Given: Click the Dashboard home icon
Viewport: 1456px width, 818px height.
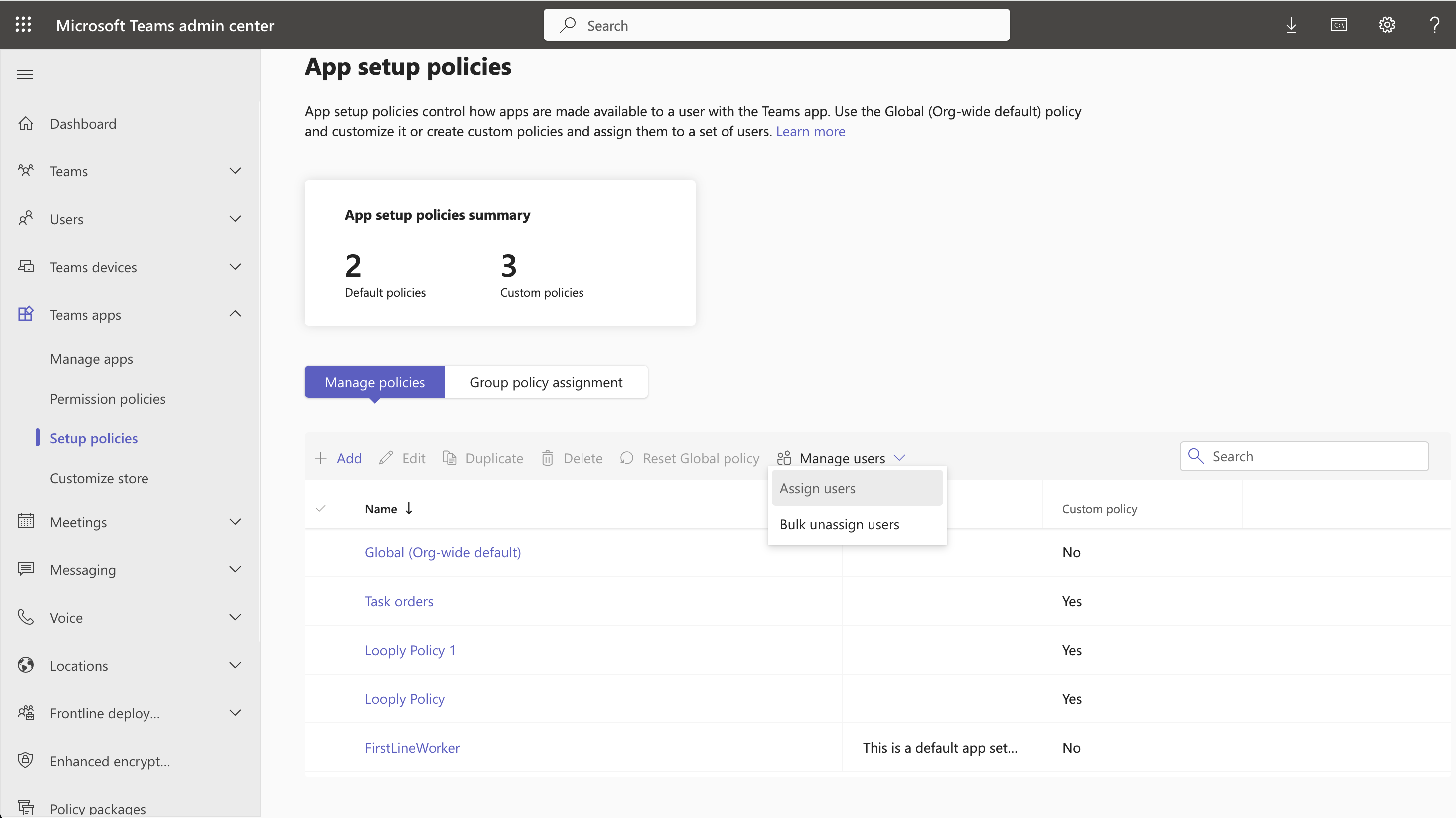Looking at the screenshot, I should pyautogui.click(x=26, y=123).
